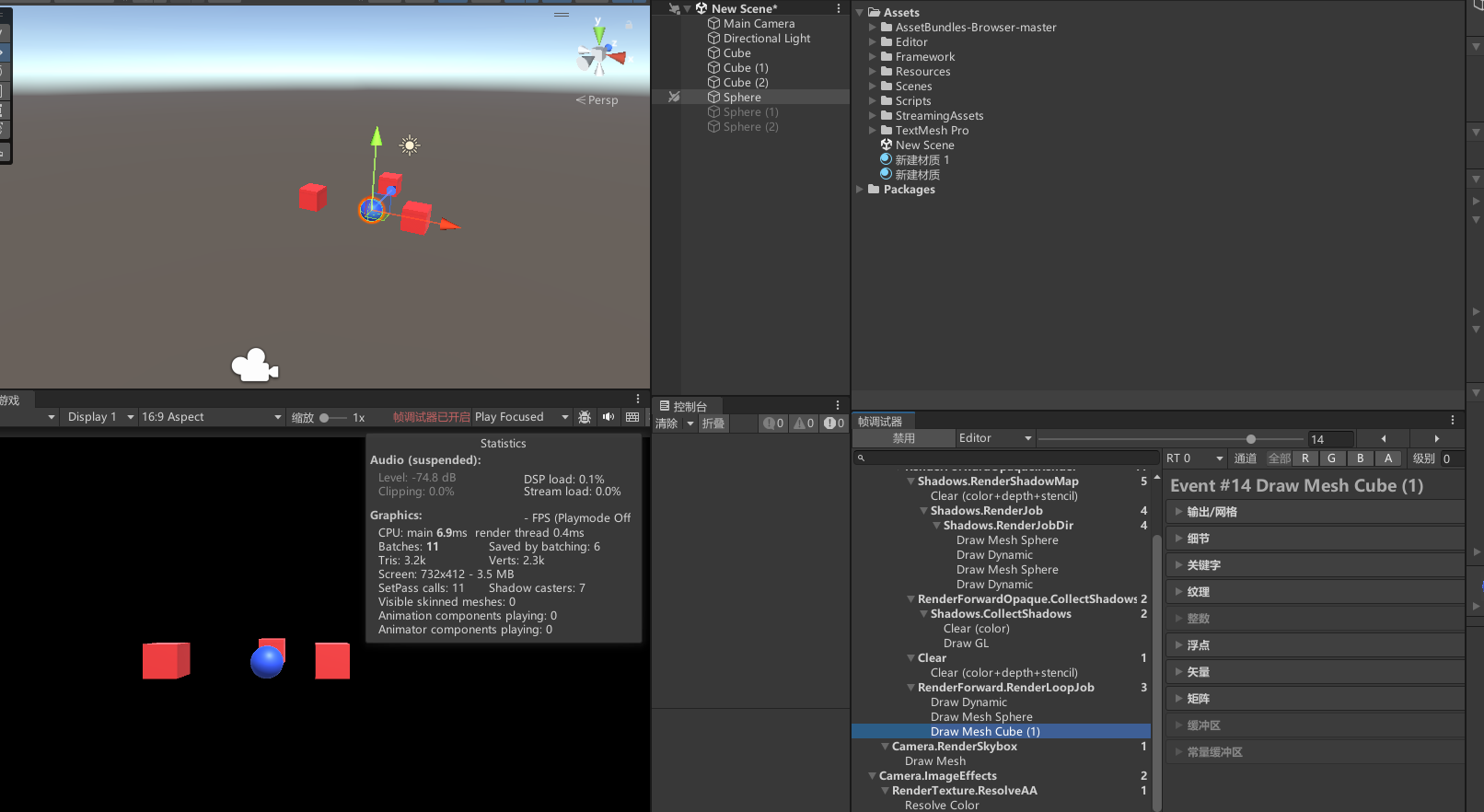The image size is (1484, 812).
Task: Switch to the 帧调试器 tab
Action: click(881, 422)
